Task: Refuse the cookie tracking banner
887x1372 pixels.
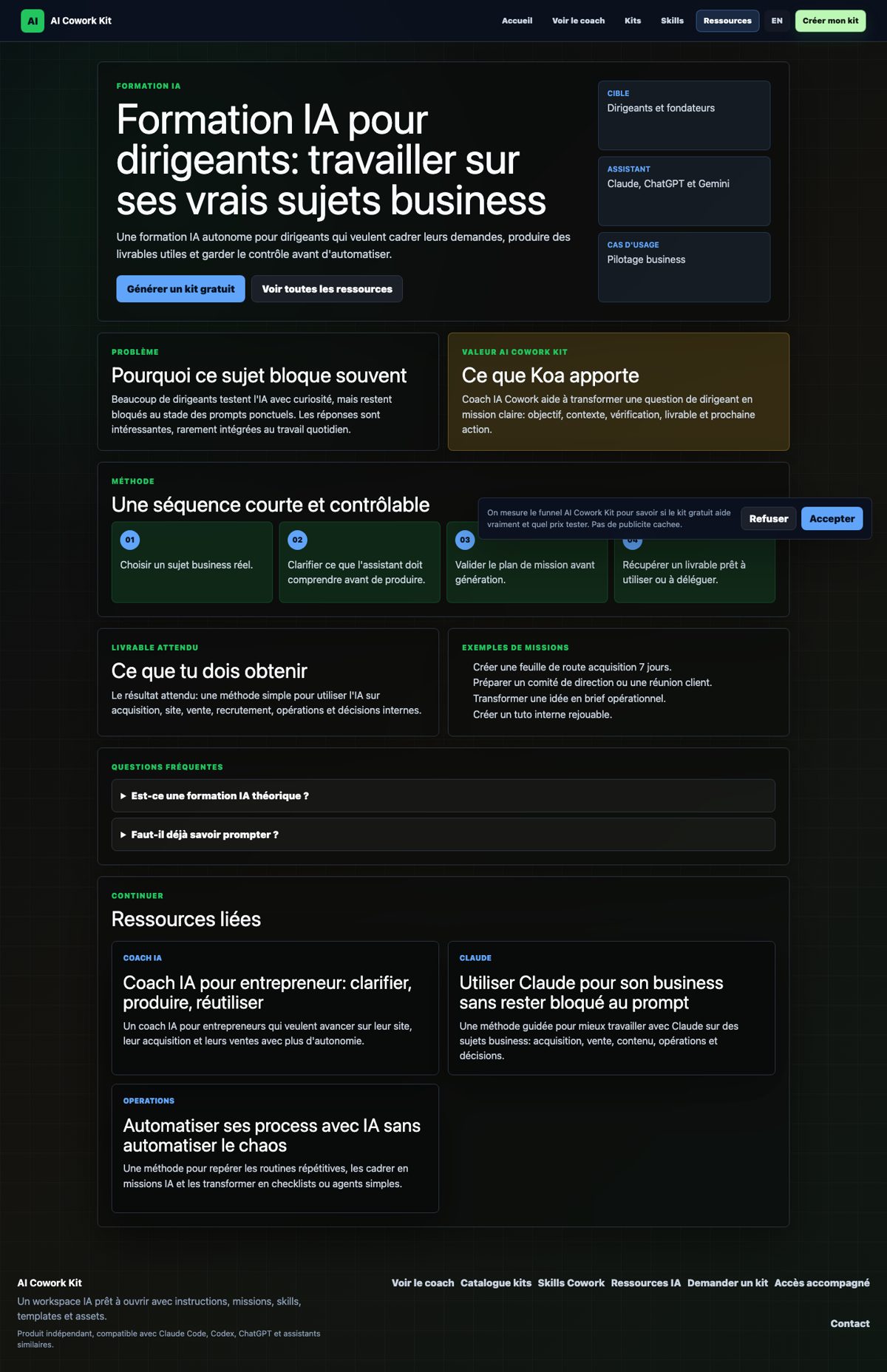Action: (769, 518)
